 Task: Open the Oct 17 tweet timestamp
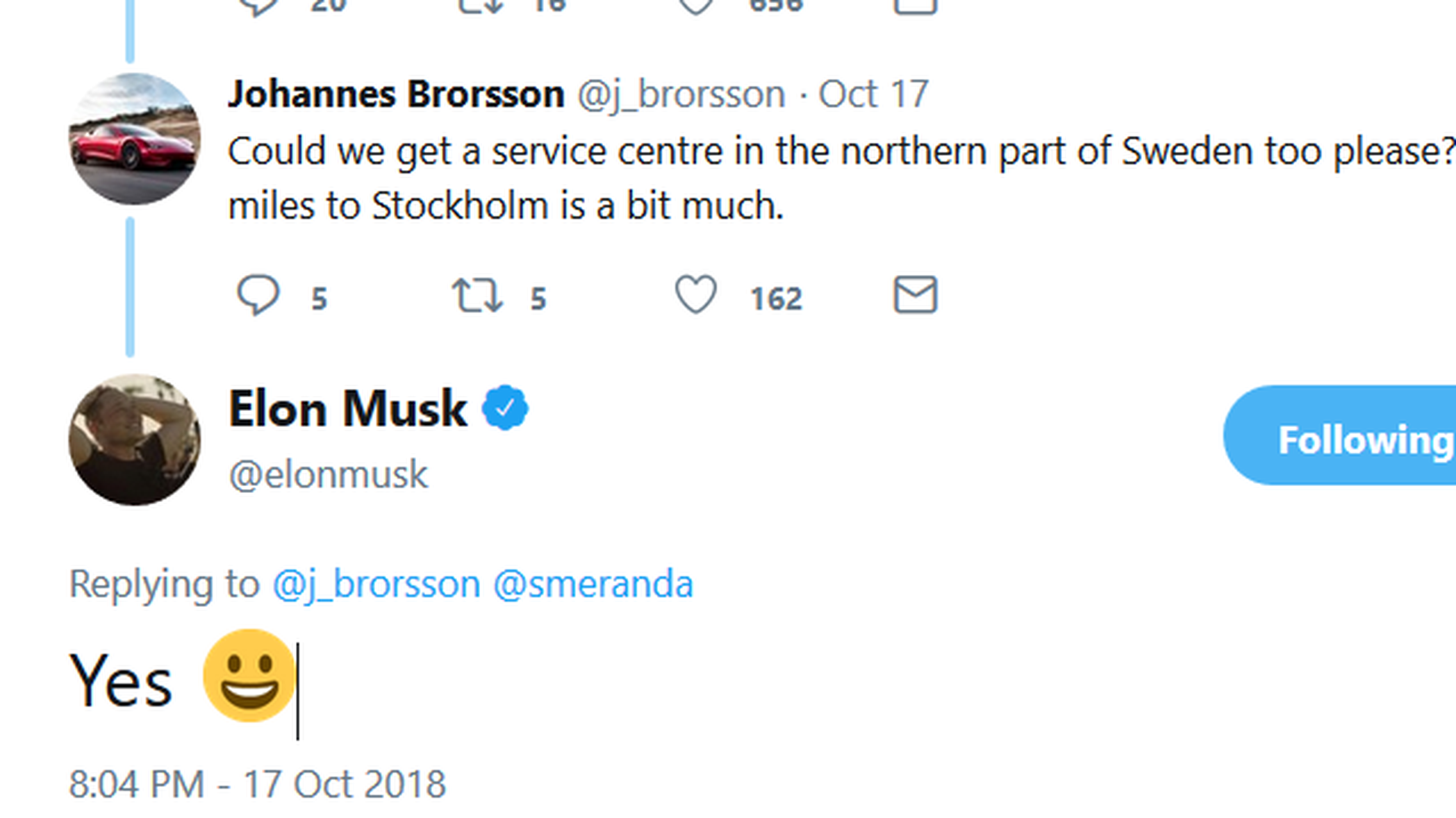pyautogui.click(x=873, y=94)
